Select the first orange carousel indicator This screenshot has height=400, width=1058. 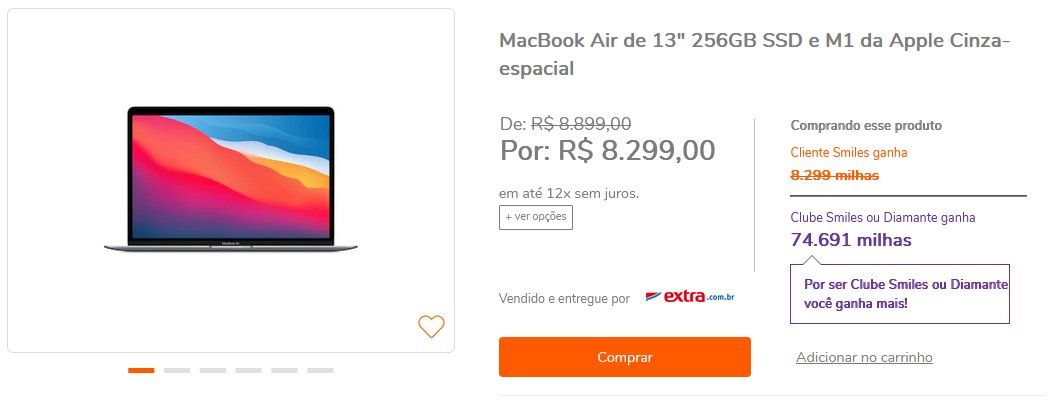[141, 370]
